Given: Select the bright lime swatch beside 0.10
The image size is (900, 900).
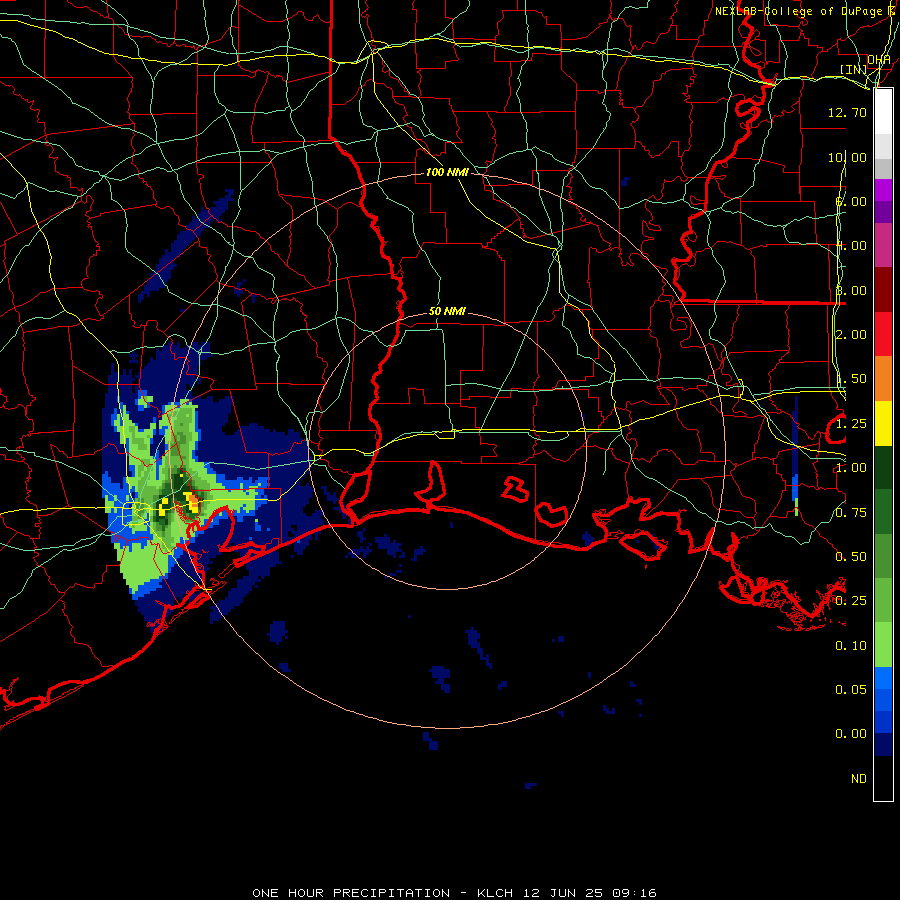Looking at the screenshot, I should [883, 645].
